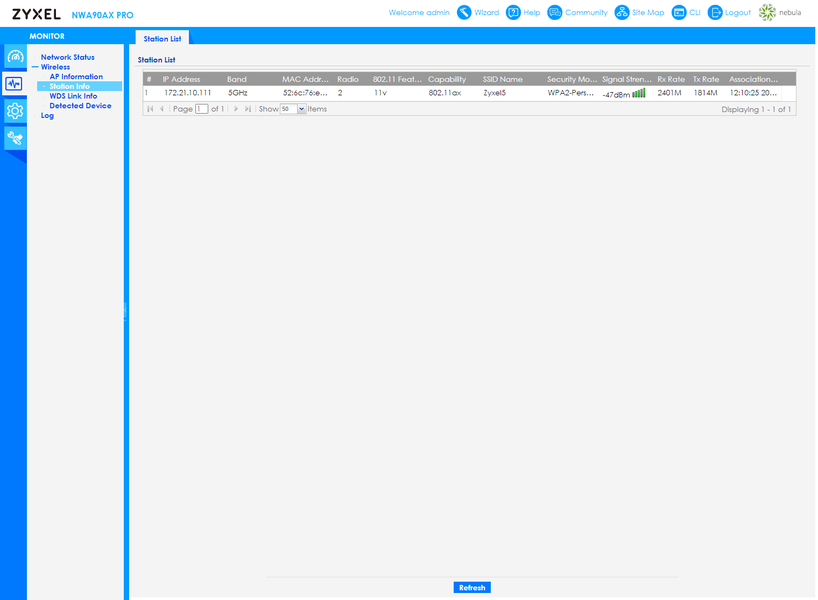Go to last page arrow
Viewport: 818px width, 600px height.
pos(248,109)
